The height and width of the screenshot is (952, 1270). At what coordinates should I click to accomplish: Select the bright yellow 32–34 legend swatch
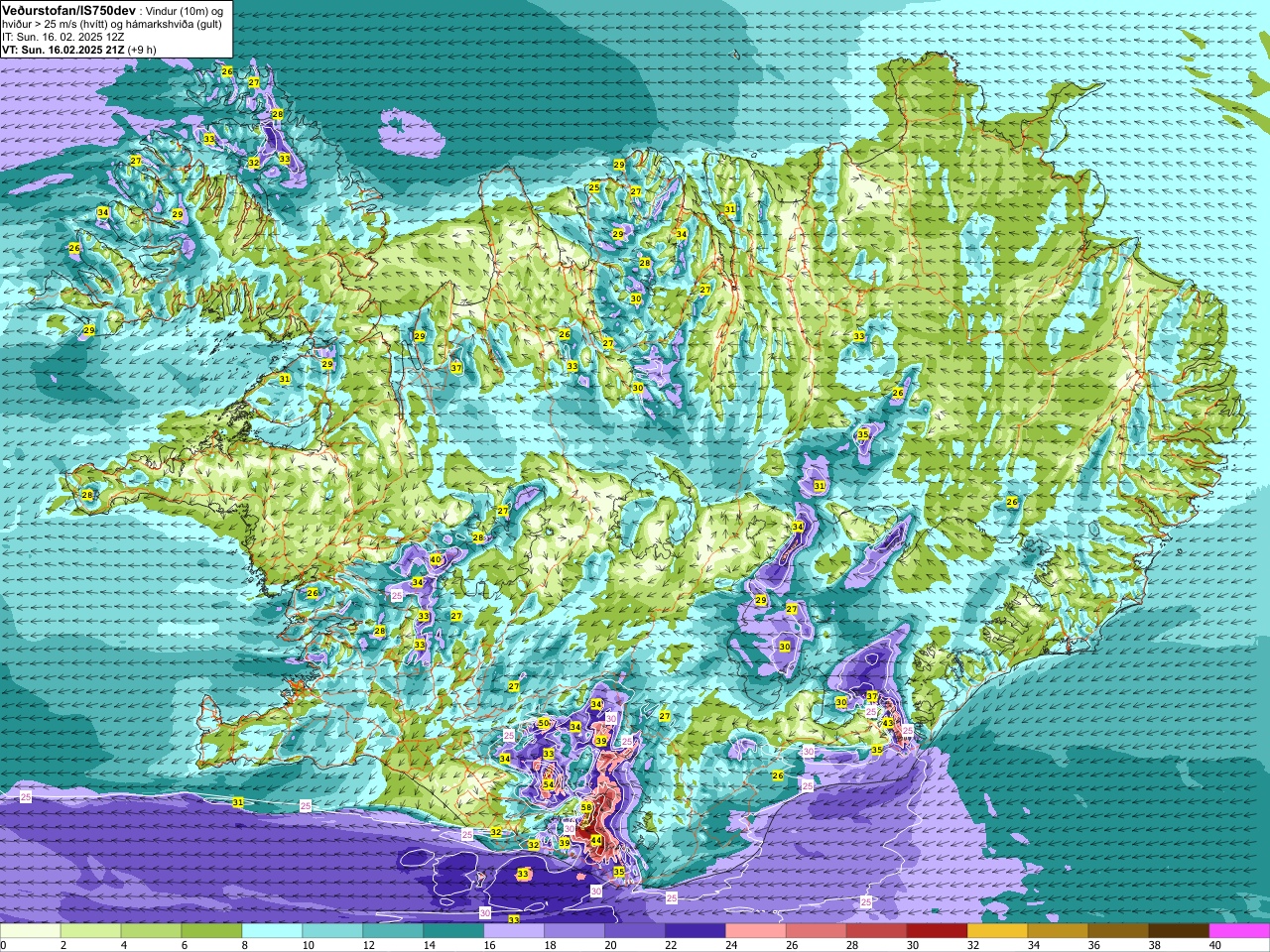(998, 931)
